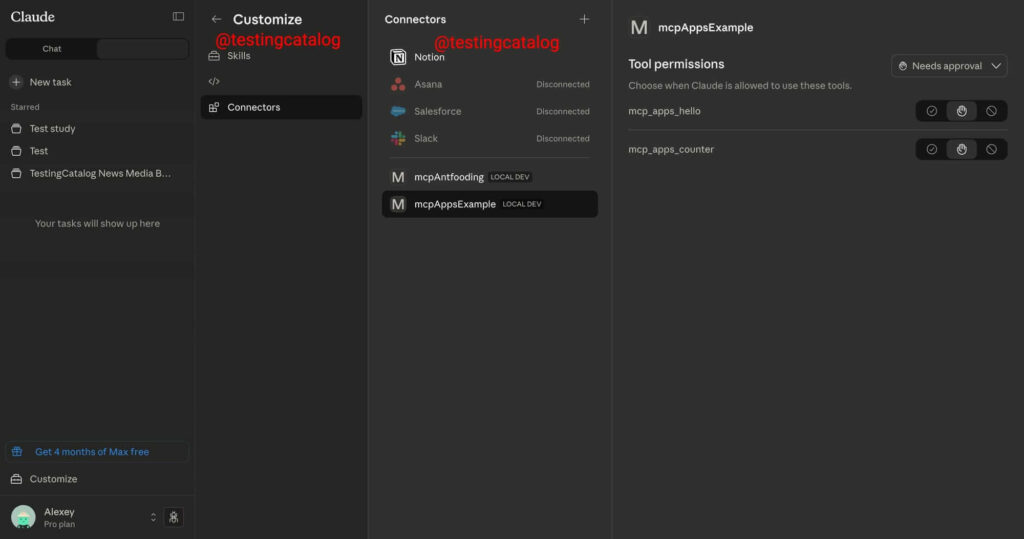Screen dimensions: 1024x539
Task: Select the disconnected Asana connector
Action: tap(490, 84)
